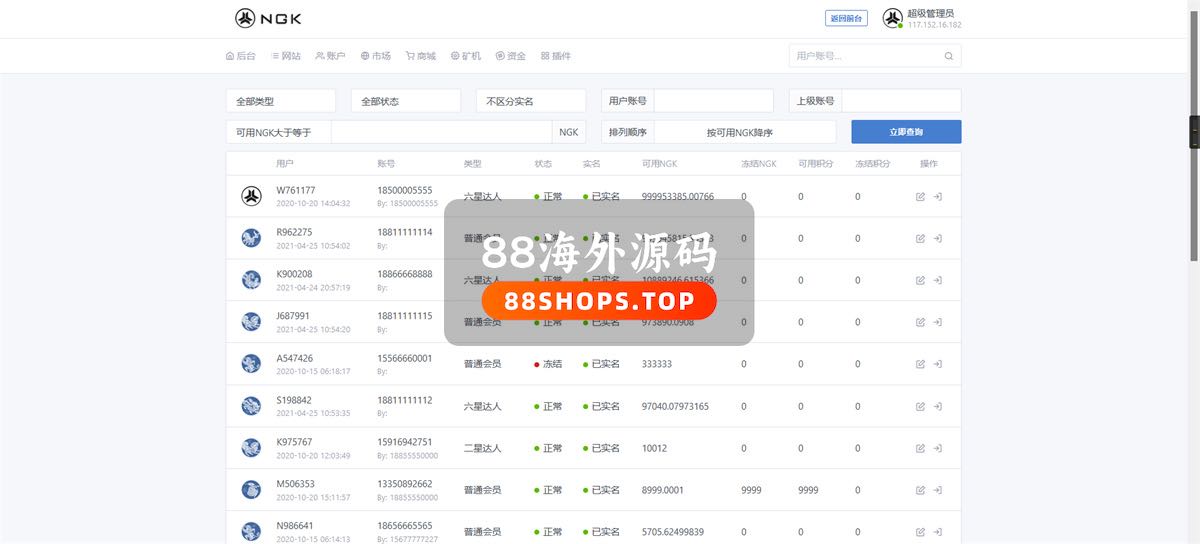Click the login-as icon for user M506353
The width and height of the screenshot is (1200, 544).
[x=938, y=490]
